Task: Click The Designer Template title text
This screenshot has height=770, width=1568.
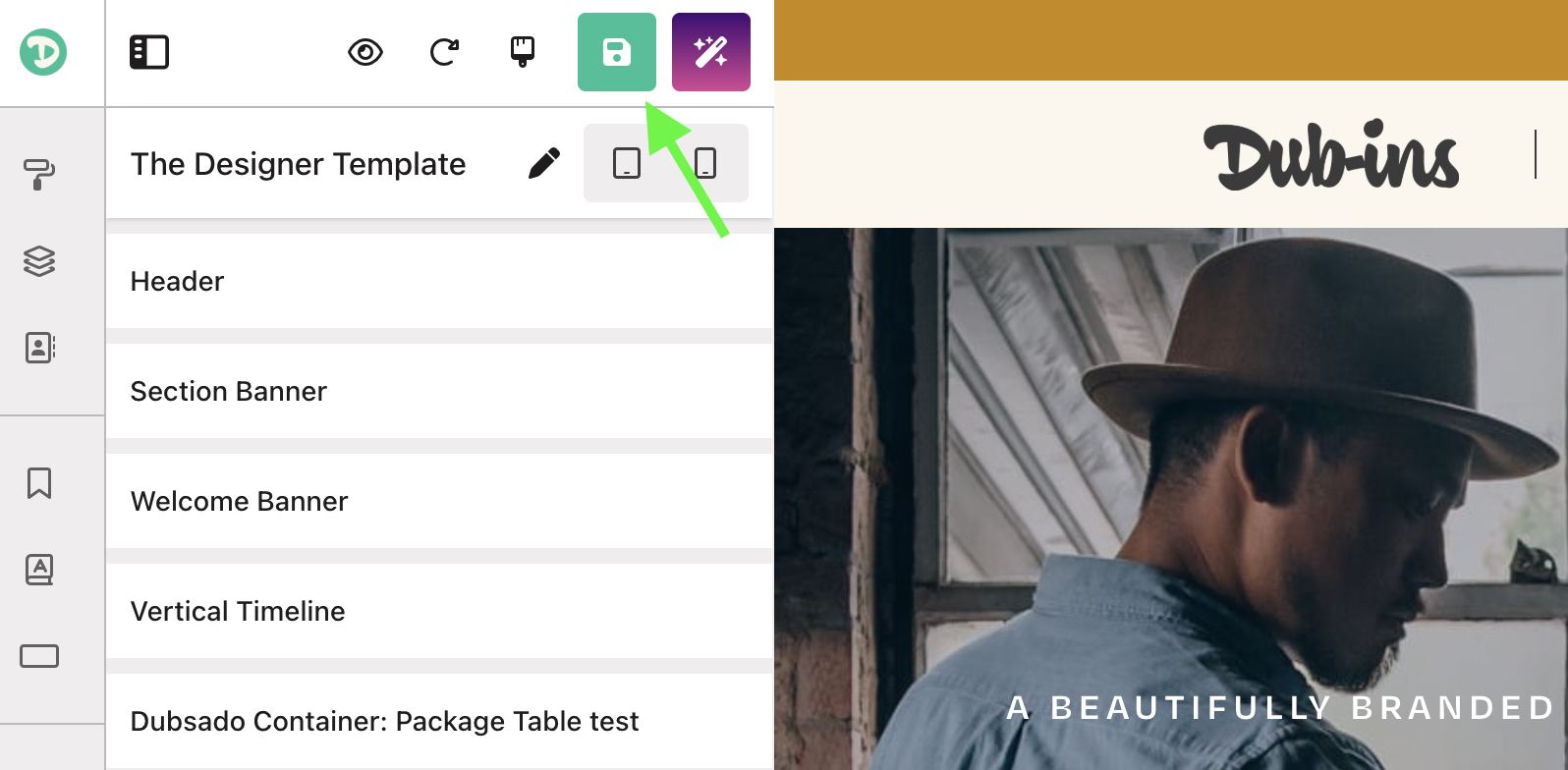Action: point(299,164)
